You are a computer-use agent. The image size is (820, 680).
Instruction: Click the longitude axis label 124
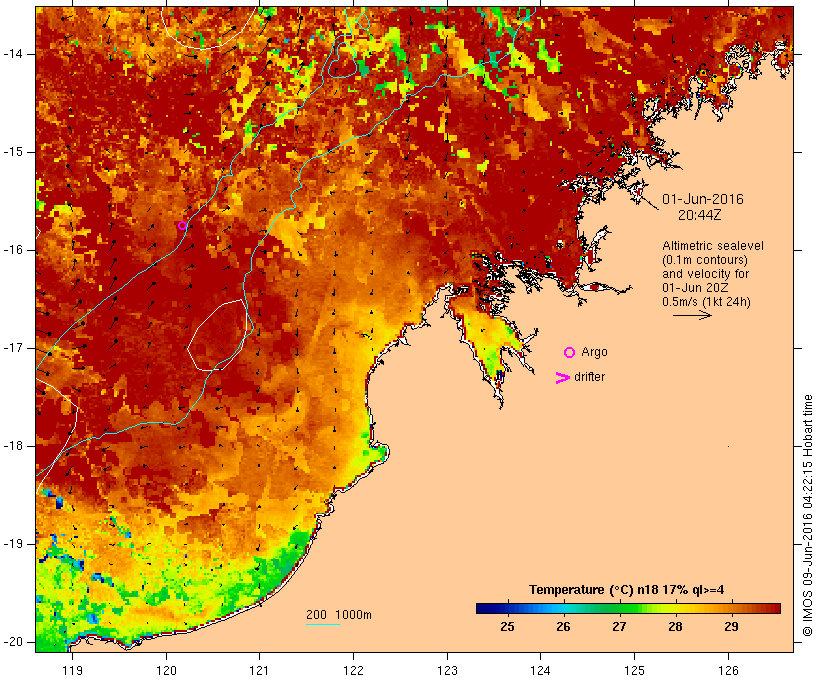(540, 670)
